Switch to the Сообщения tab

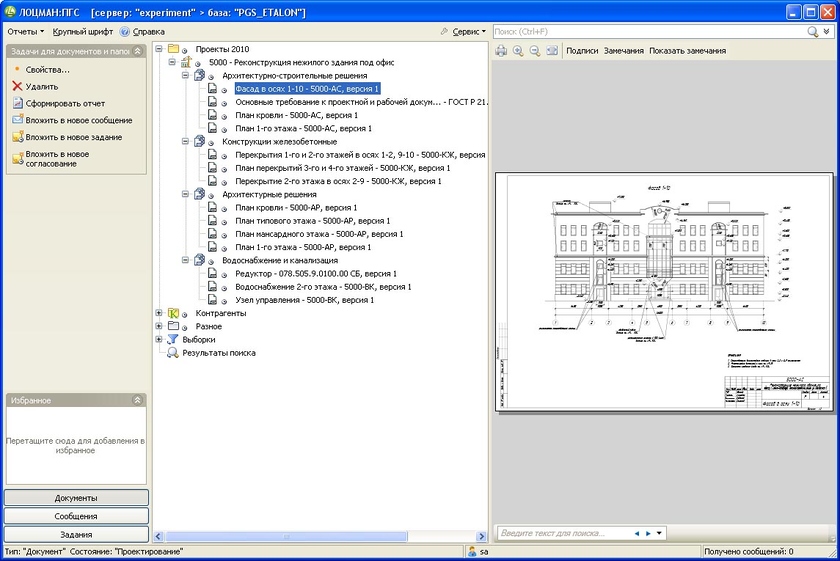(76, 516)
